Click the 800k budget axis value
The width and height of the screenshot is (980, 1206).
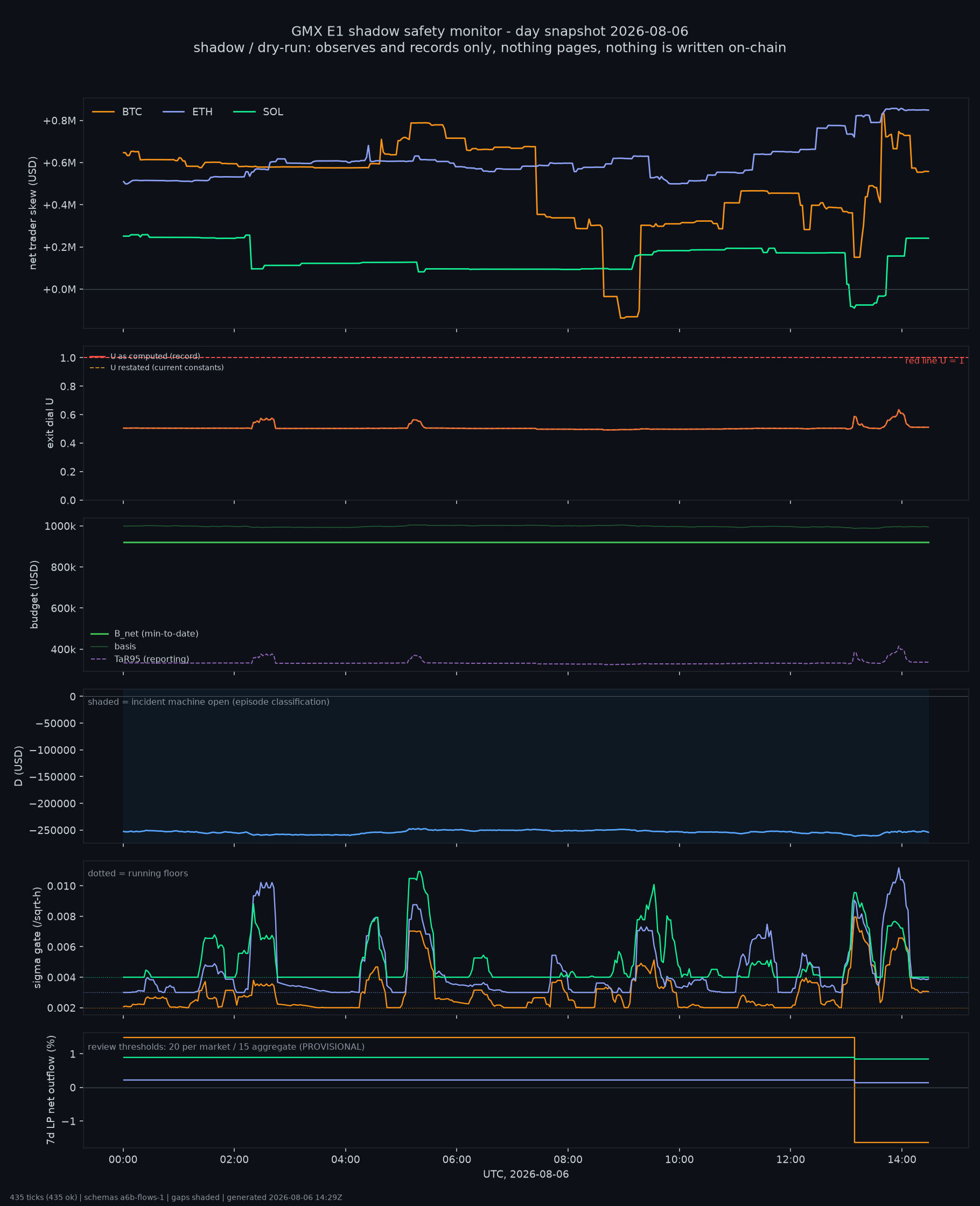pos(63,567)
